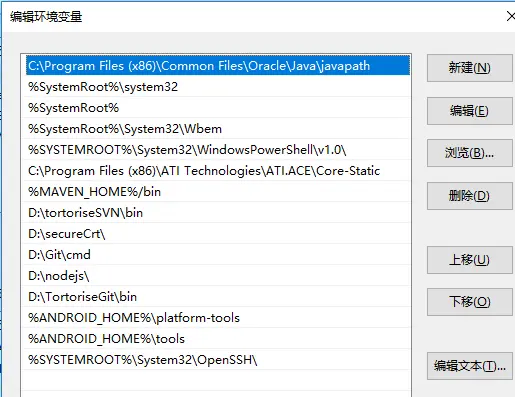Select the WindowsPowerShell\v1.0\ path entry
This screenshot has width=515, height=397.
pos(218,150)
